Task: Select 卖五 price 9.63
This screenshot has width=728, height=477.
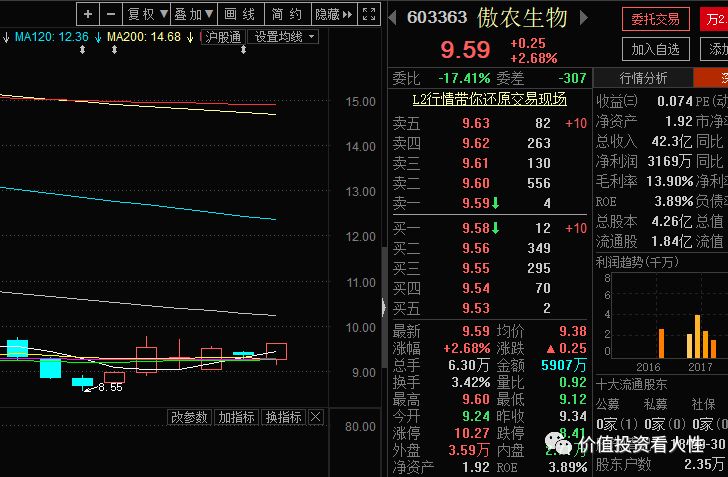Action: 475,123
